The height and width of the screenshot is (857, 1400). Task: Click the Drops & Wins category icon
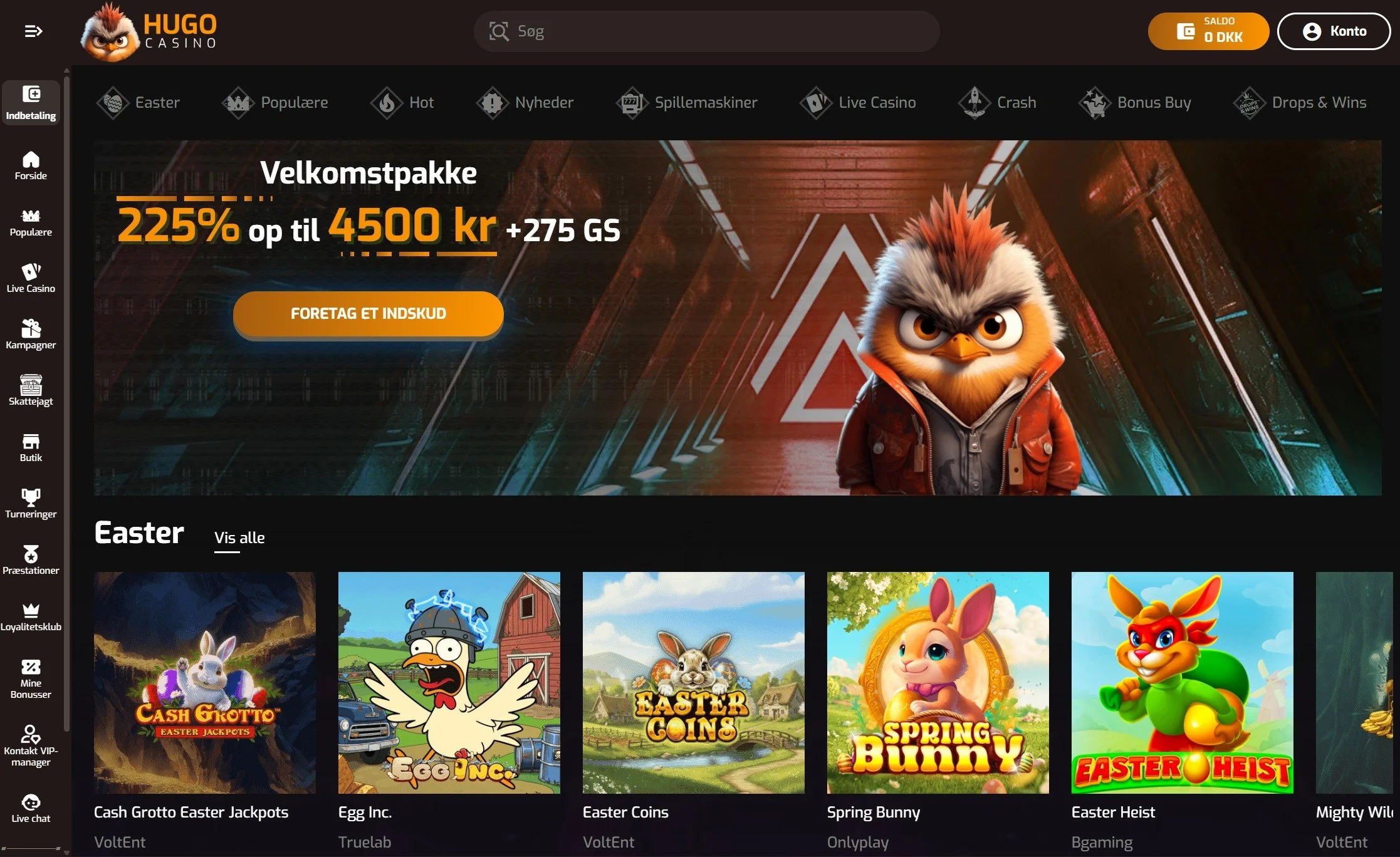tap(1249, 102)
